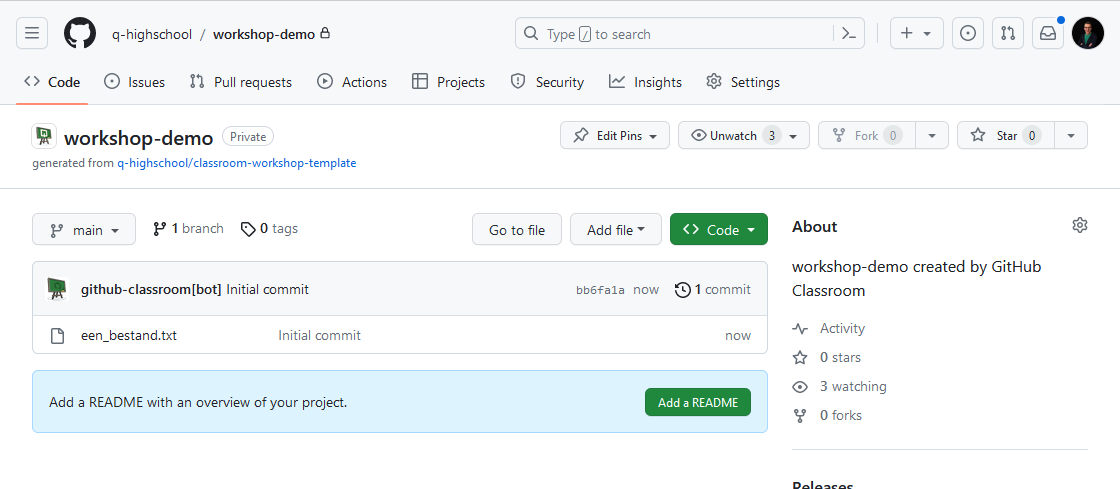Open the user profile avatar menu
Viewport: 1120px width, 489px height.
(1088, 34)
